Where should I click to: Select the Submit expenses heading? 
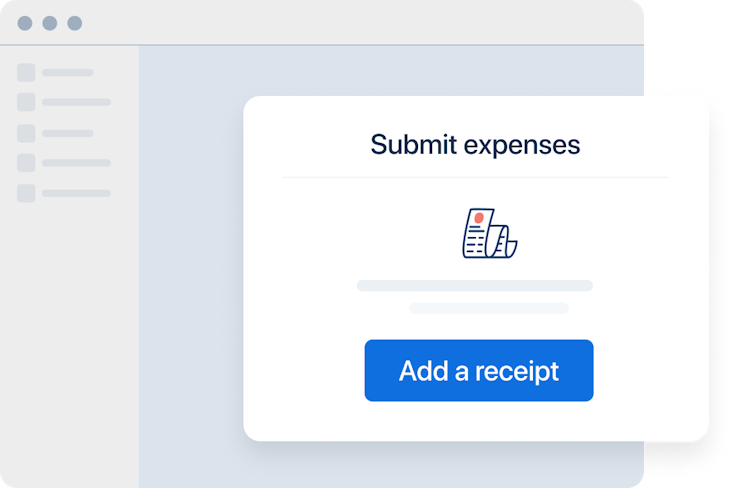[x=475, y=145]
